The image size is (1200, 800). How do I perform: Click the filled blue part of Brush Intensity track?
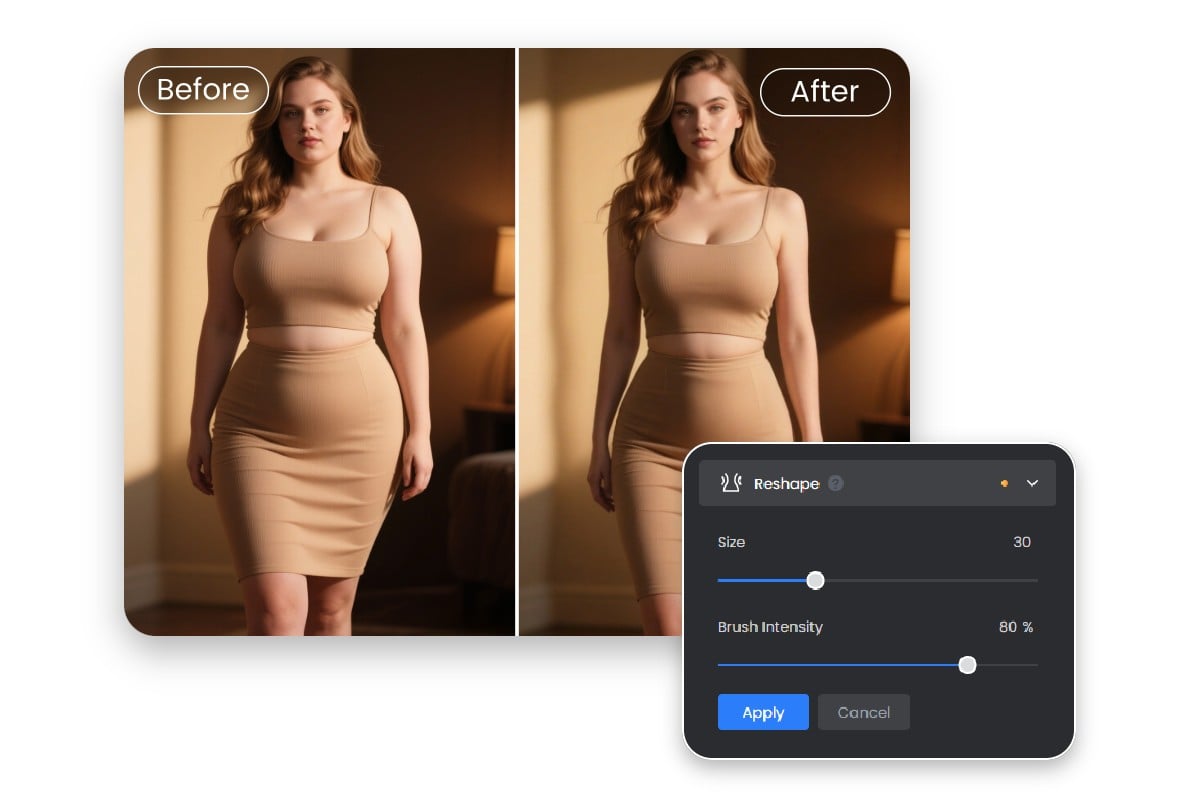[x=840, y=665]
